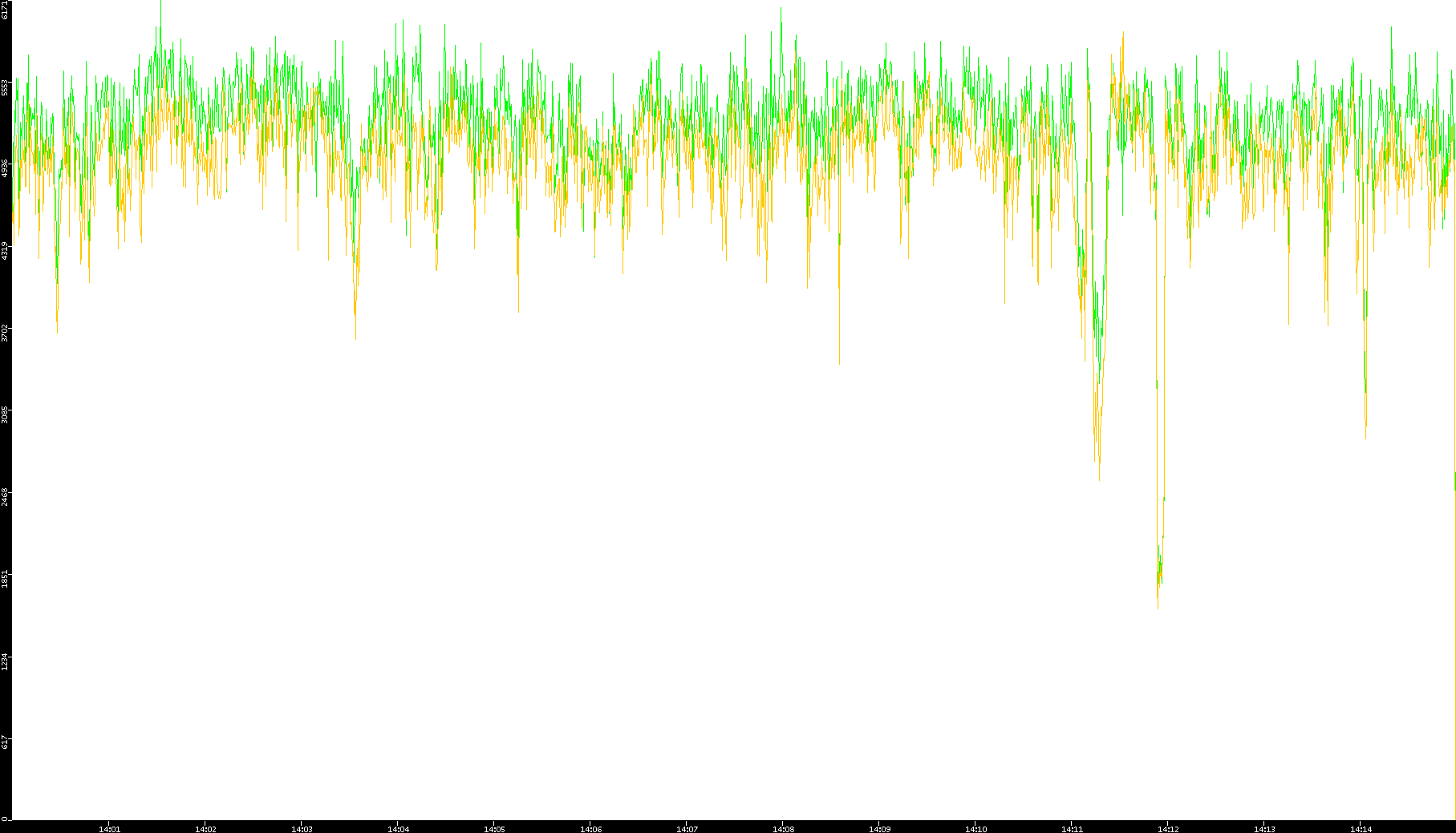Screen dimensions: 1456x833
Task: Select the 14:10 tick label
Action: click(975, 829)
